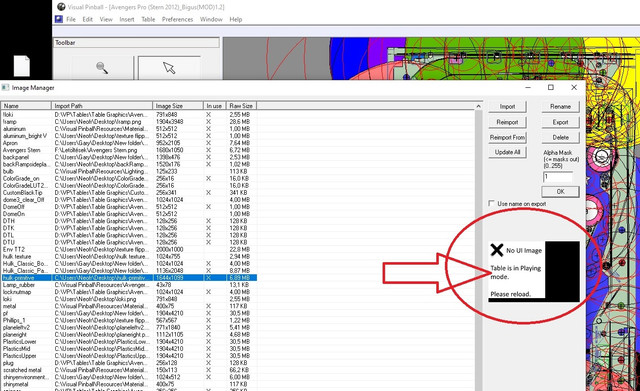
Task: Select the arrow Select tool
Action: (x=169, y=67)
